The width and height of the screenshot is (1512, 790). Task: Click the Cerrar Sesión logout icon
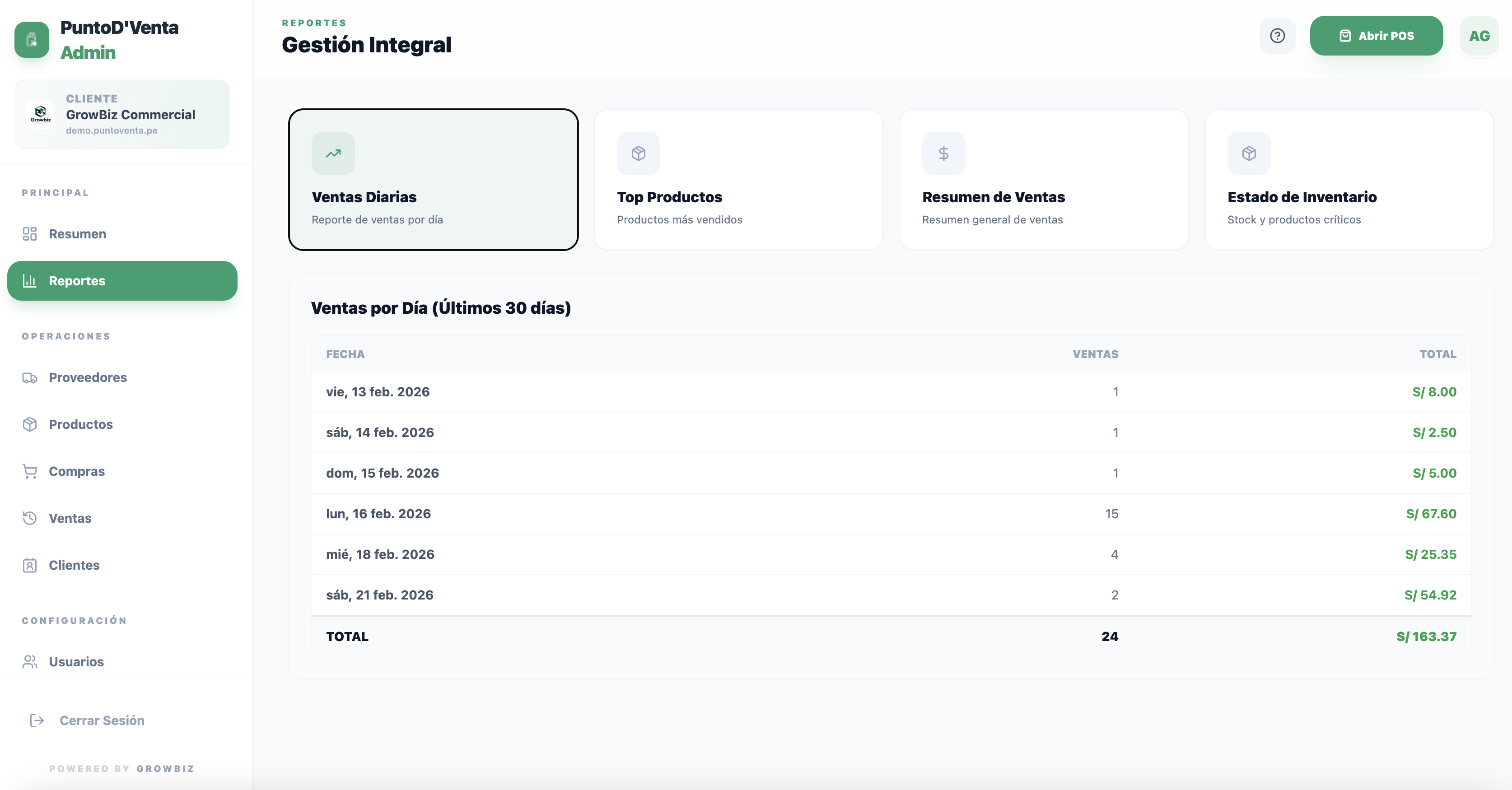point(37,720)
